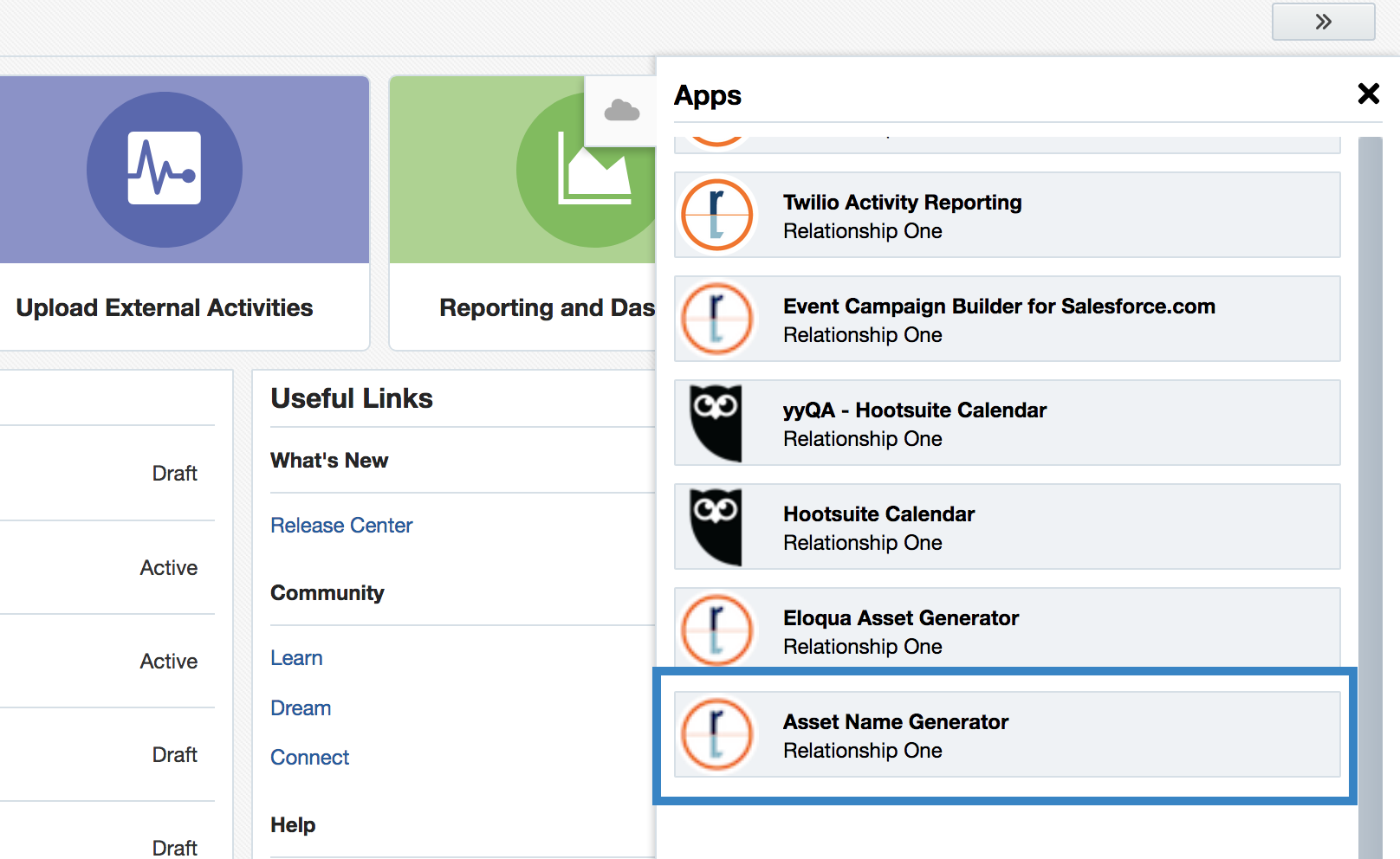This screenshot has height=859, width=1400.
Task: Select the Community heading
Action: tap(327, 593)
